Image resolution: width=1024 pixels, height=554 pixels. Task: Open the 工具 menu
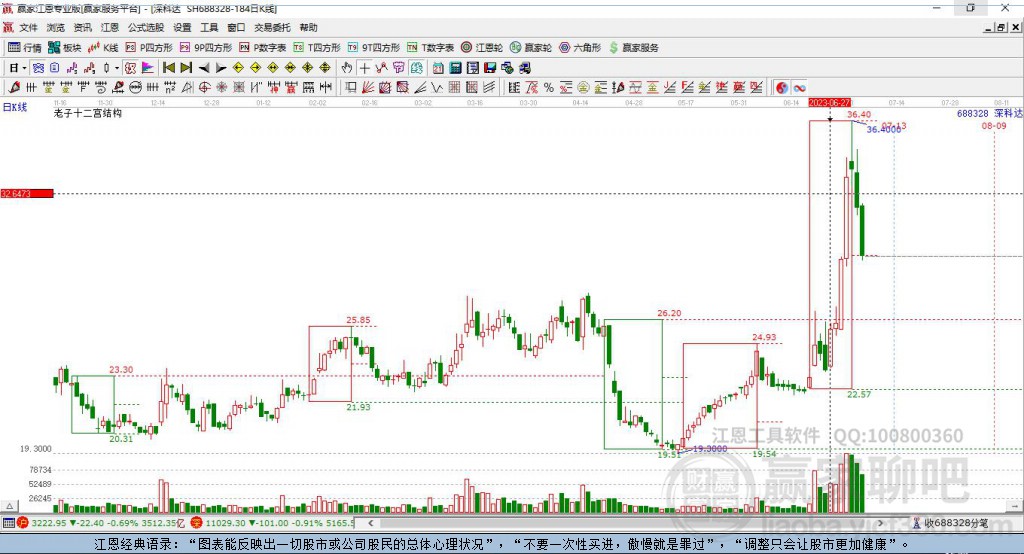(209, 27)
